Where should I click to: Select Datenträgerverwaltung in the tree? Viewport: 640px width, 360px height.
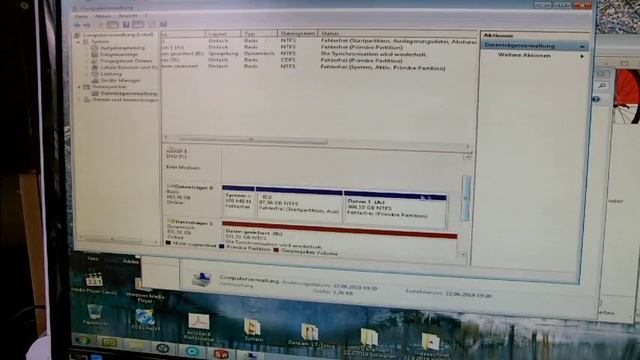coord(128,93)
